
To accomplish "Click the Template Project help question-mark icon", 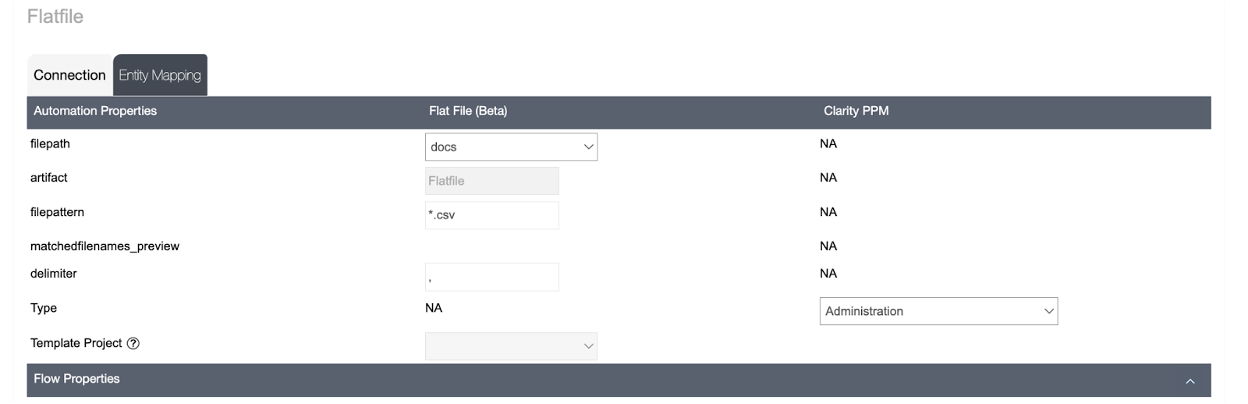I will (x=133, y=343).
